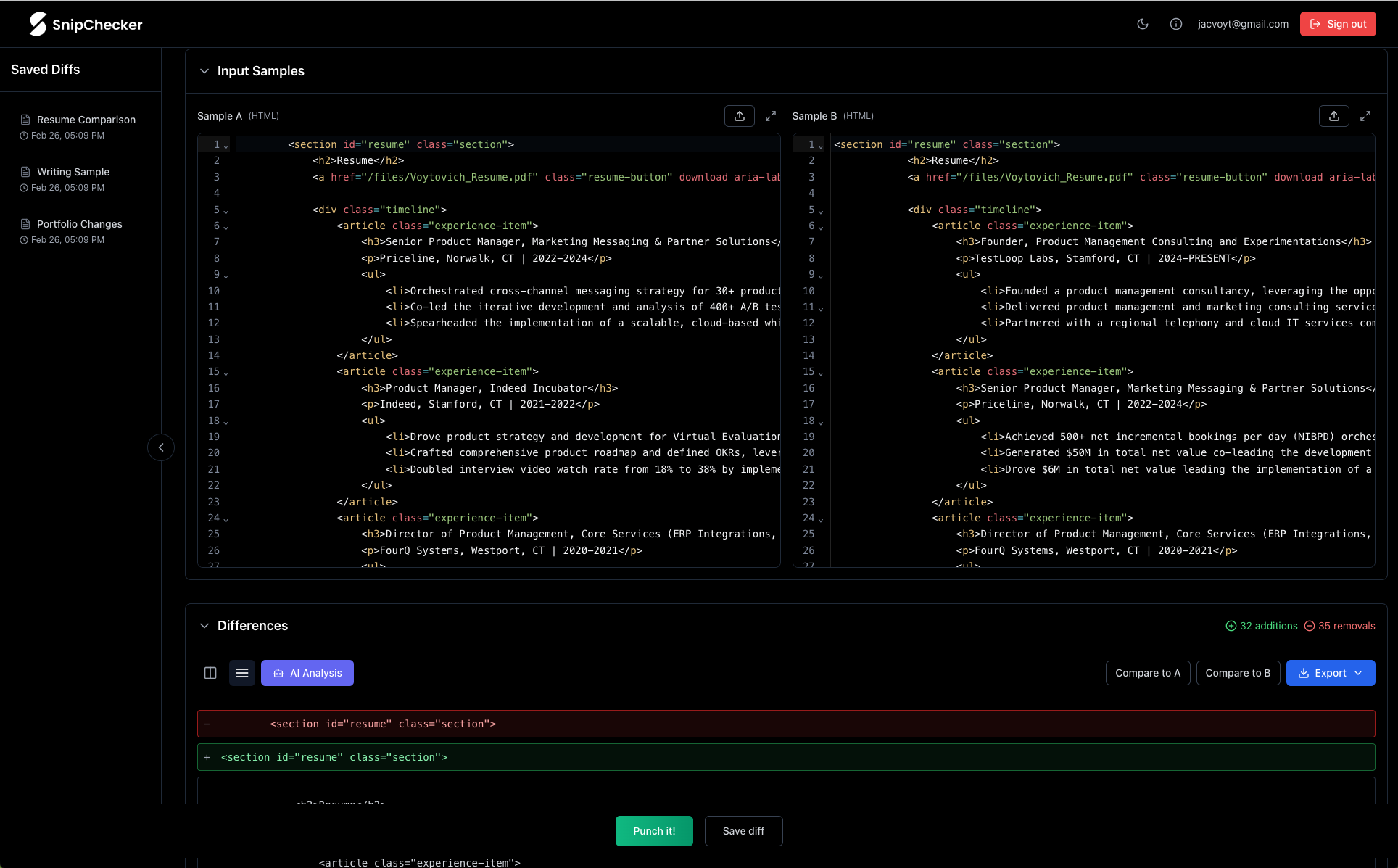Collapse the Input Samples section

click(204, 71)
